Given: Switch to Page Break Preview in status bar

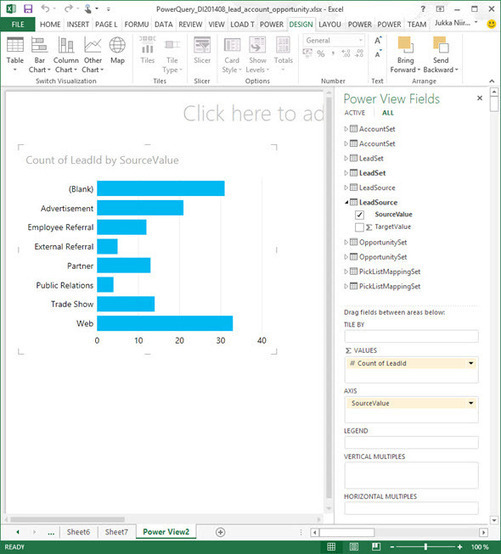Looking at the screenshot, I should [376, 547].
